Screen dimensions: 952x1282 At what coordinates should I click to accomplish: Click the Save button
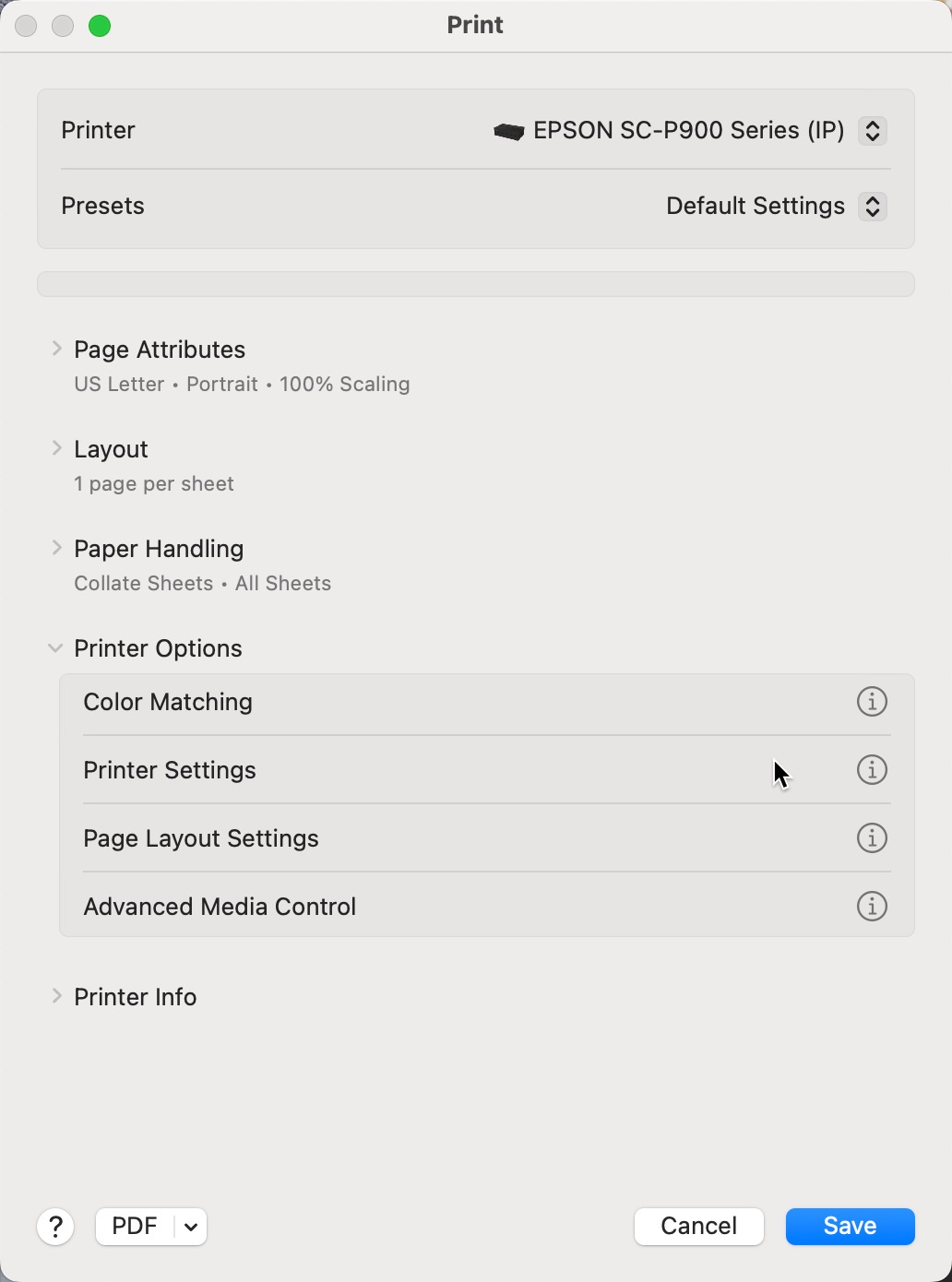pos(850,1227)
